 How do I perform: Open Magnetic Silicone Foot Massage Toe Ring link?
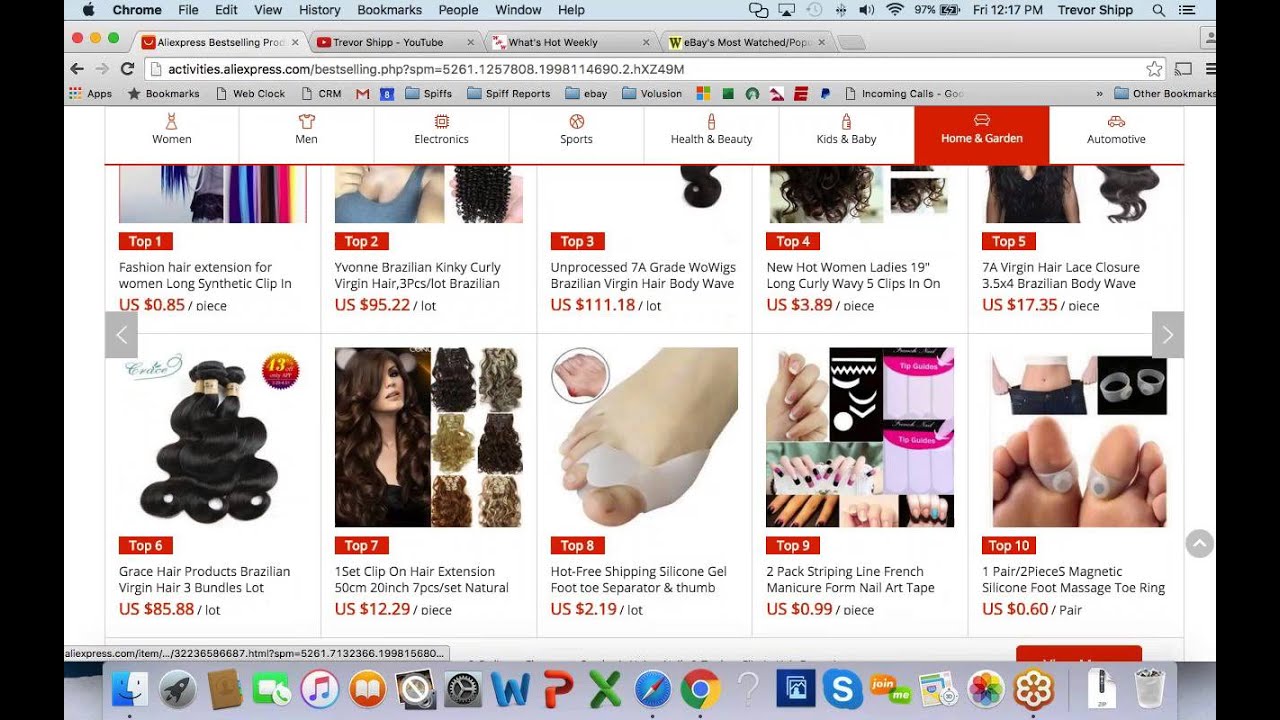point(1074,579)
